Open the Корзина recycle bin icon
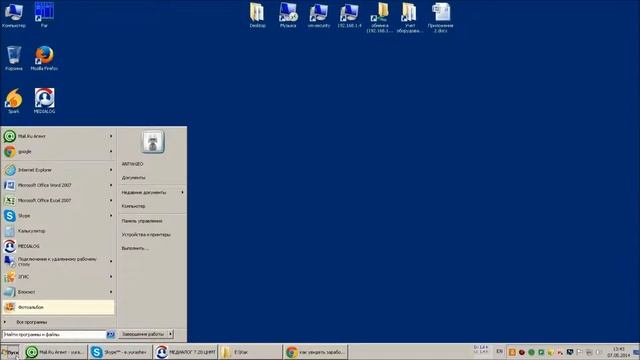Image resolution: width=640 pixels, height=360 pixels. [x=13, y=58]
